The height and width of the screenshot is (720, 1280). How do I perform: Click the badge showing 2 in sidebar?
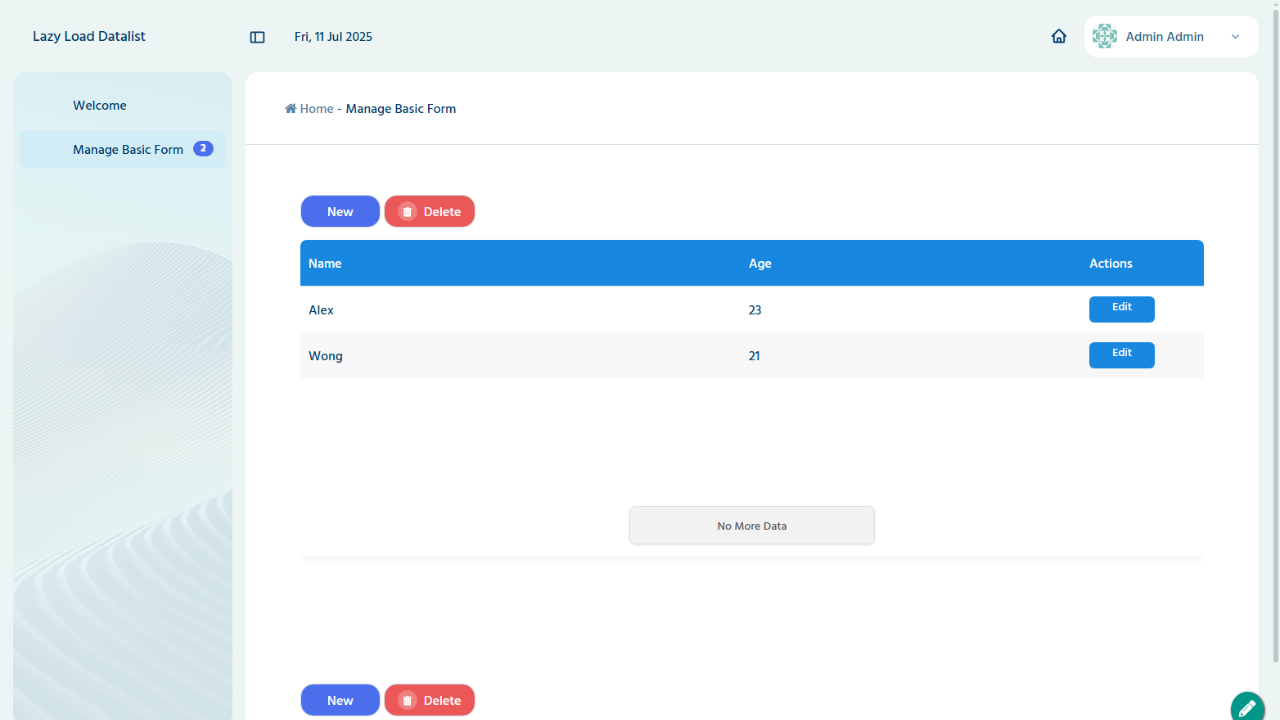point(203,149)
